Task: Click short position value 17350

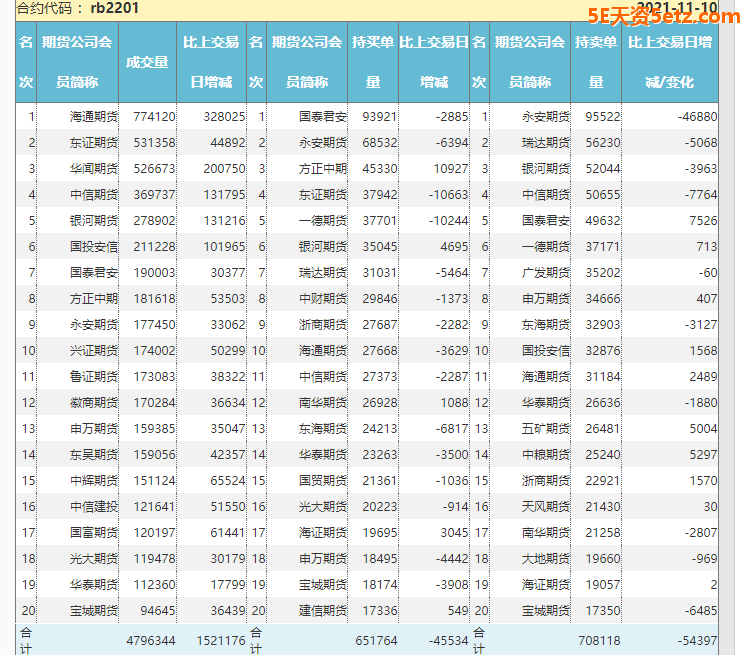Action: [602, 611]
